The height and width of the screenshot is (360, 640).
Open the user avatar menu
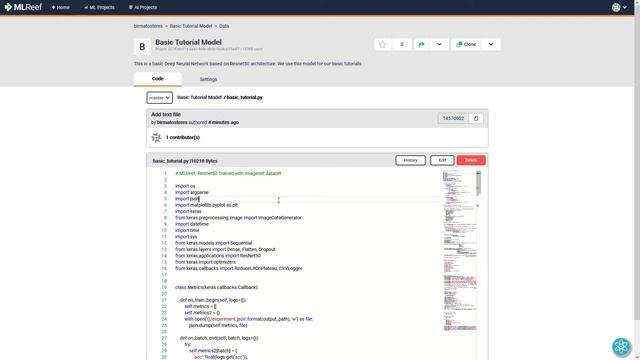619,7
